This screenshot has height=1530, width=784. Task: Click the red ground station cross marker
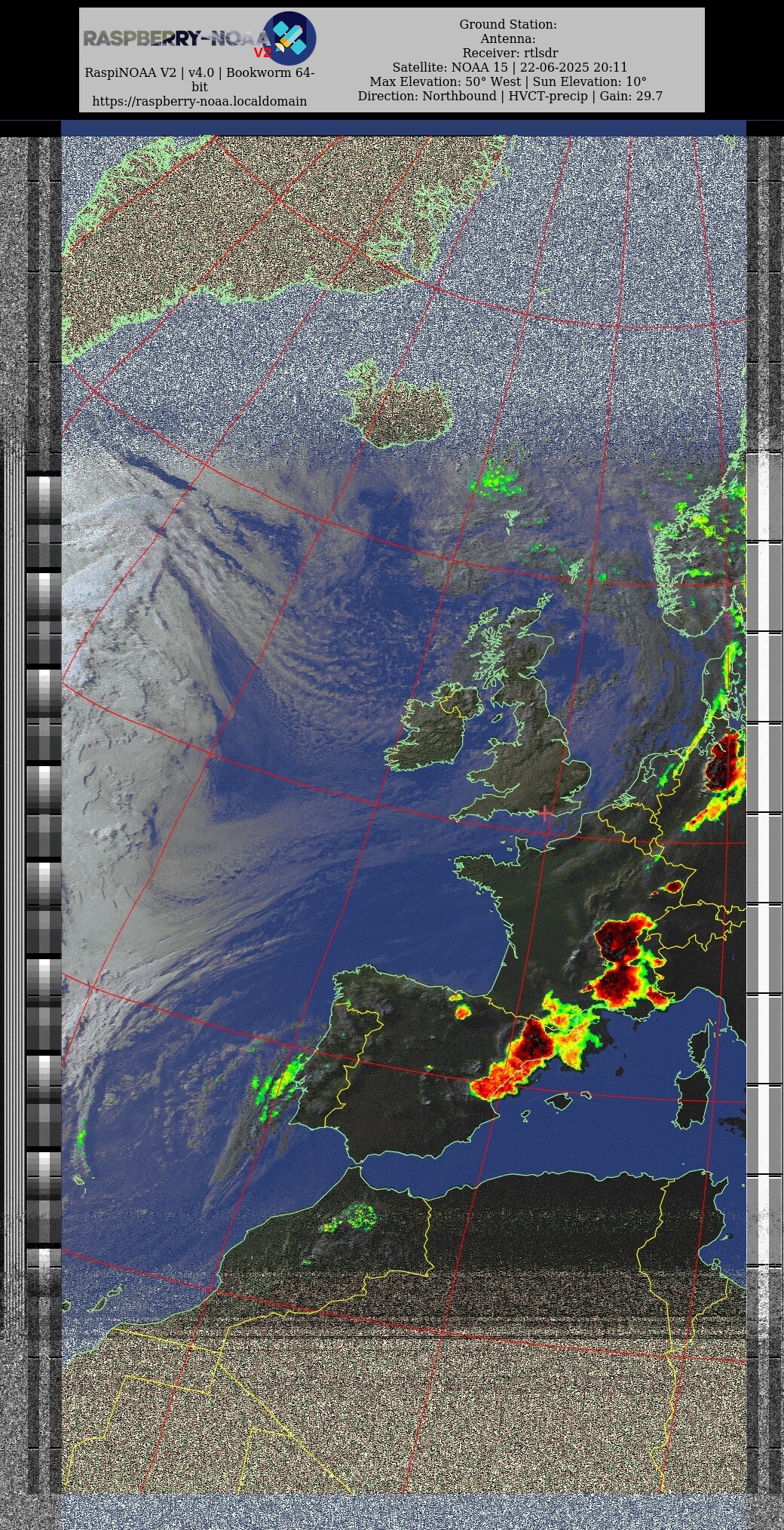coord(545,813)
